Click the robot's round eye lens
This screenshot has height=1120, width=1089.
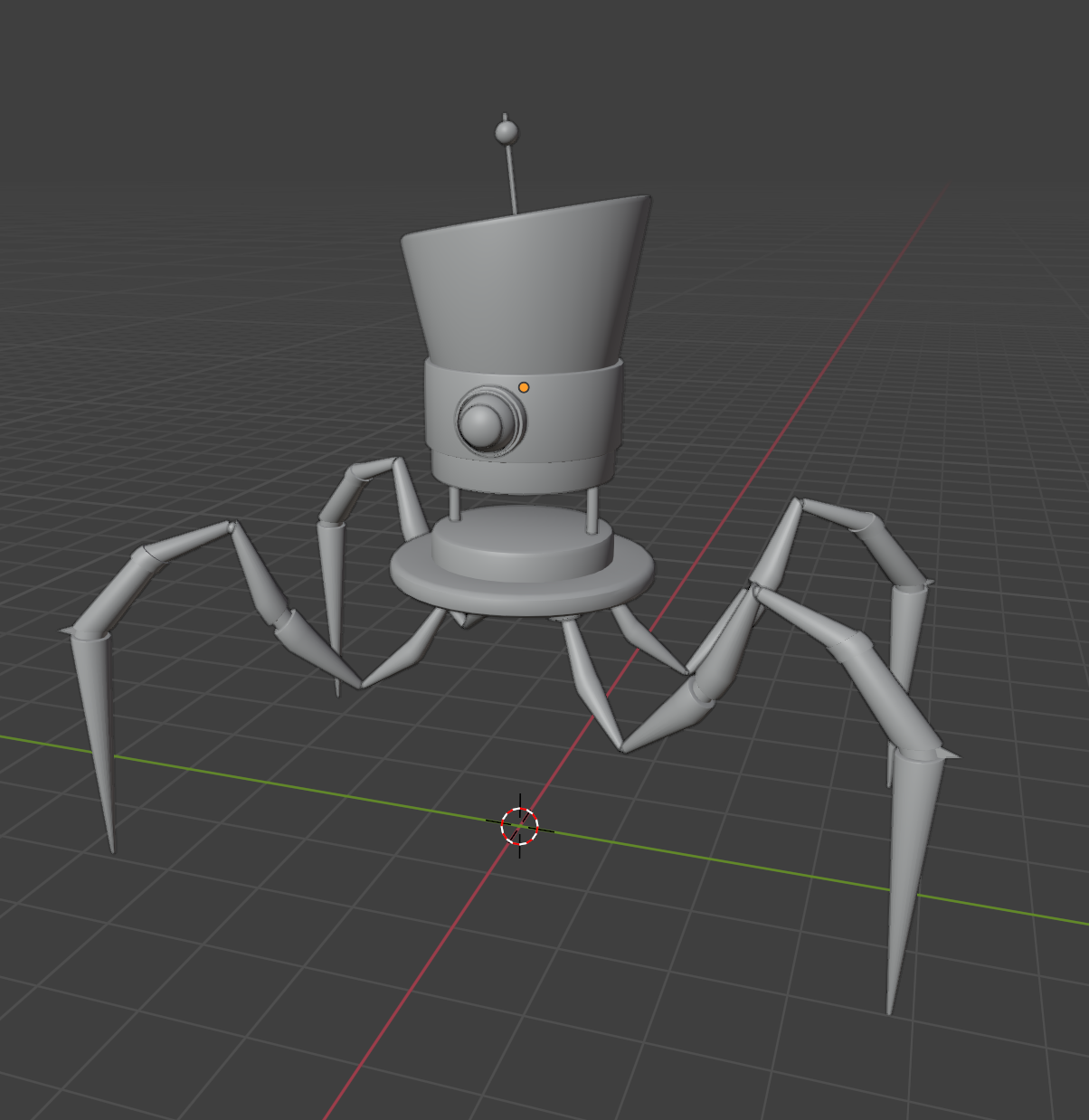[481, 423]
